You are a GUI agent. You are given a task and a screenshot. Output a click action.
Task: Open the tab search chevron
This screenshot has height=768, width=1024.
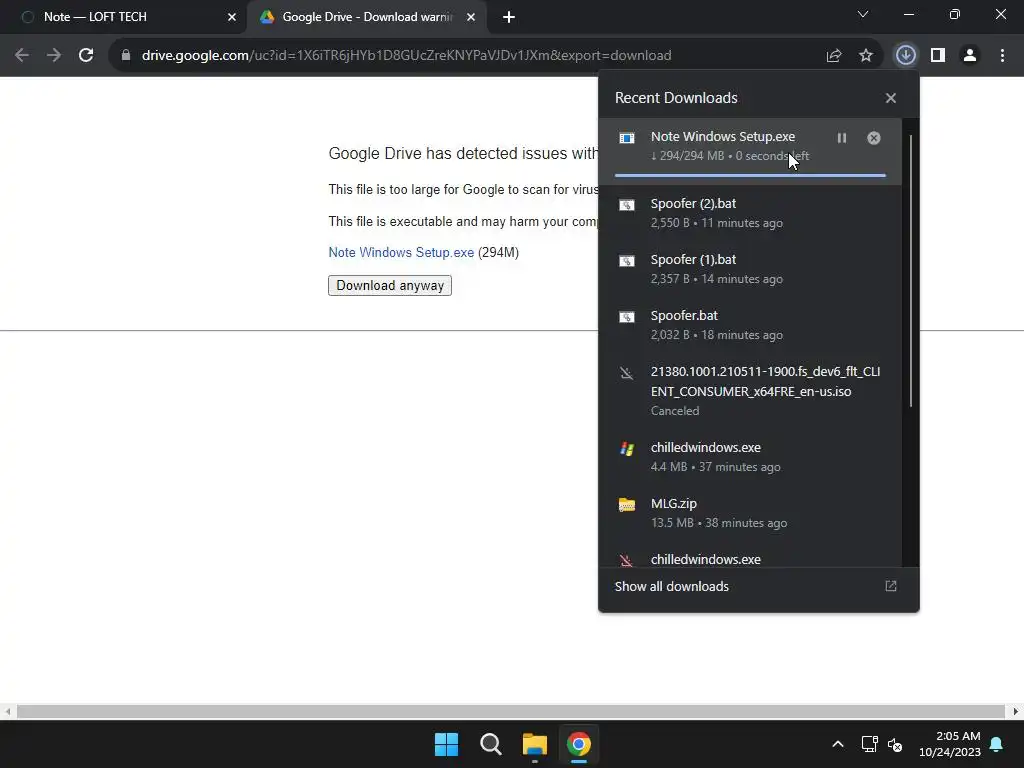tap(863, 14)
